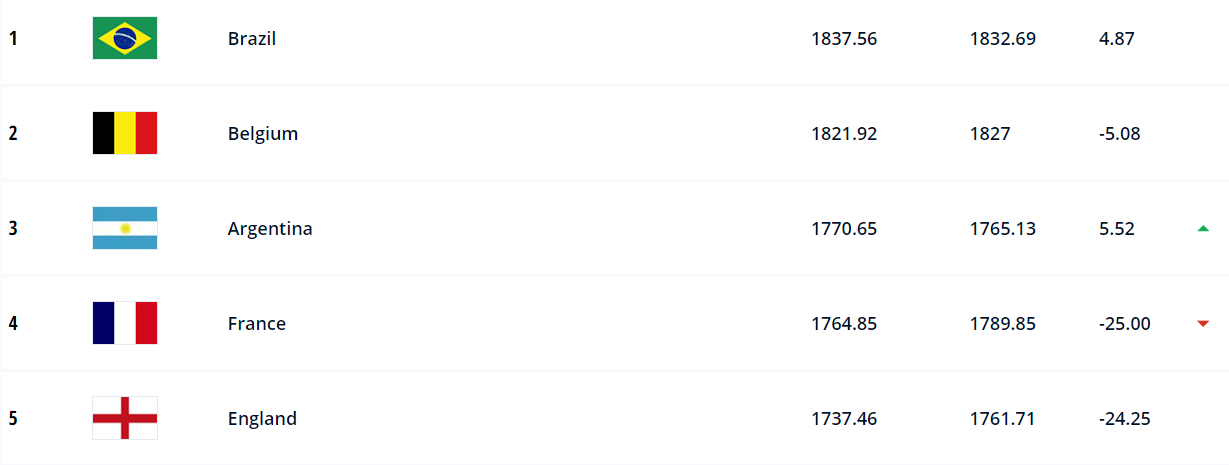This screenshot has height=465, width=1229.
Task: Select Brazil's 4.87 points change
Action: click(1116, 39)
